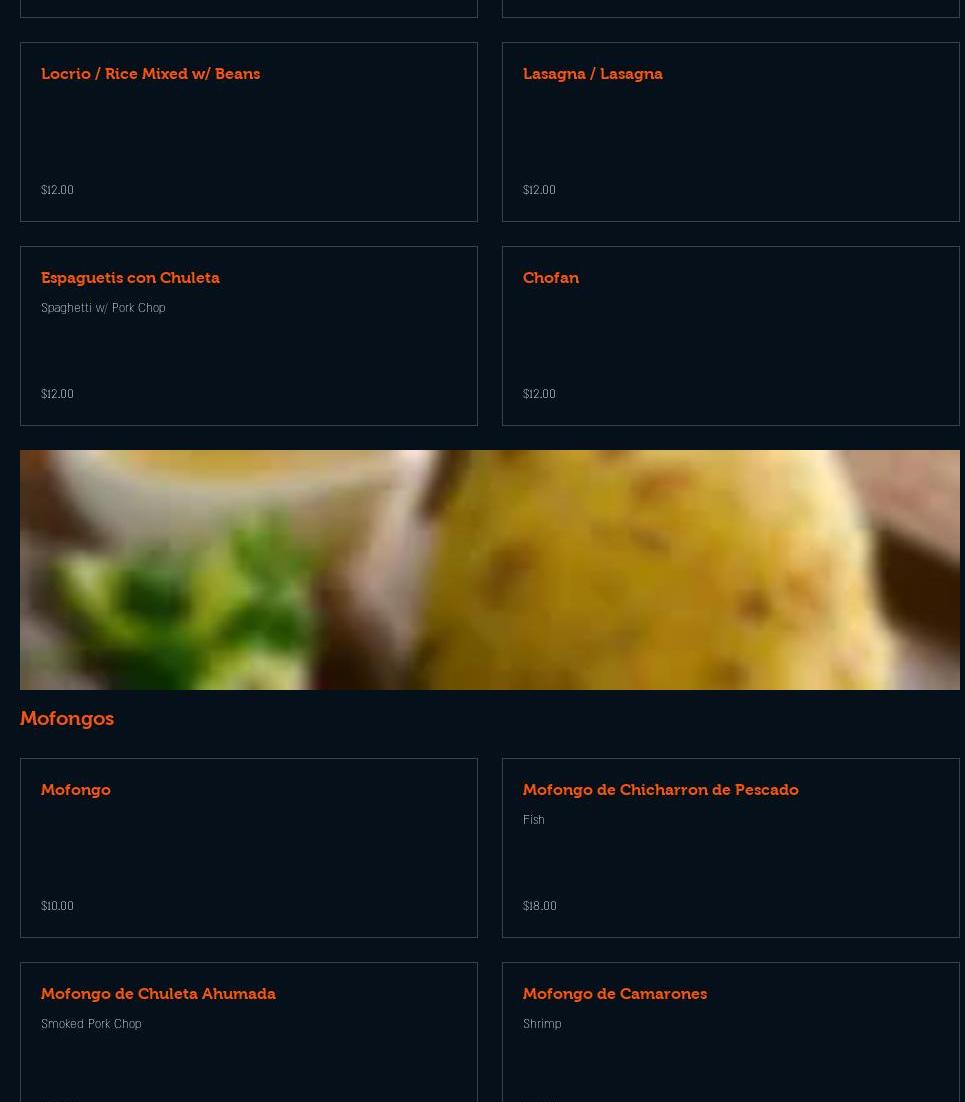This screenshot has height=1102, width=965.
Task: Click the Spaghetti w/ Pork Chop description
Action: pos(103,308)
